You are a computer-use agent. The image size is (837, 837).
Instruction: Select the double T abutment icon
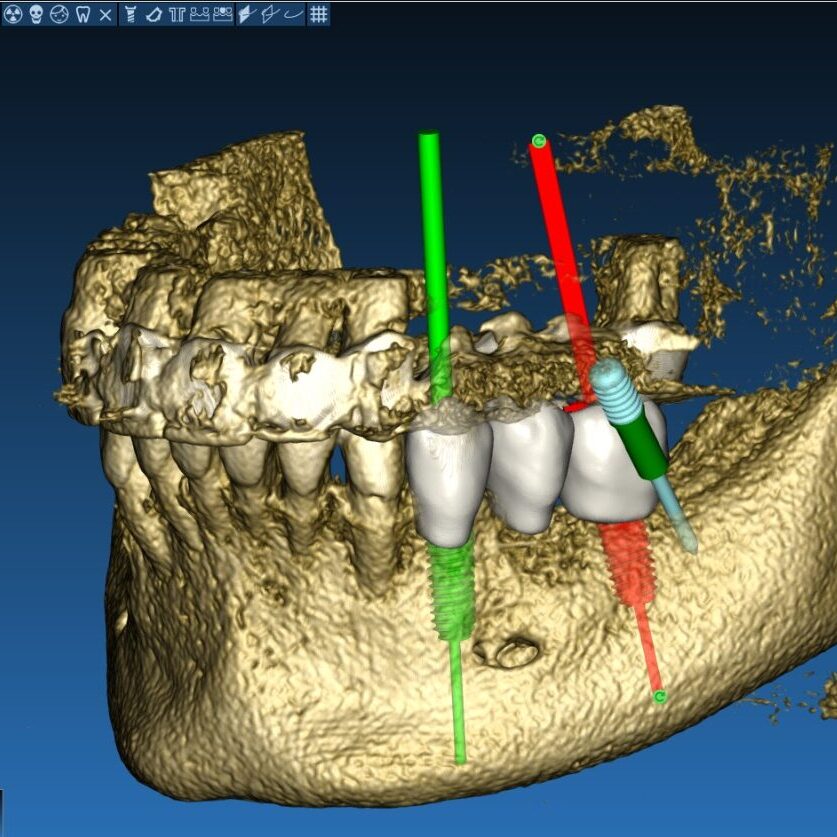point(177,15)
